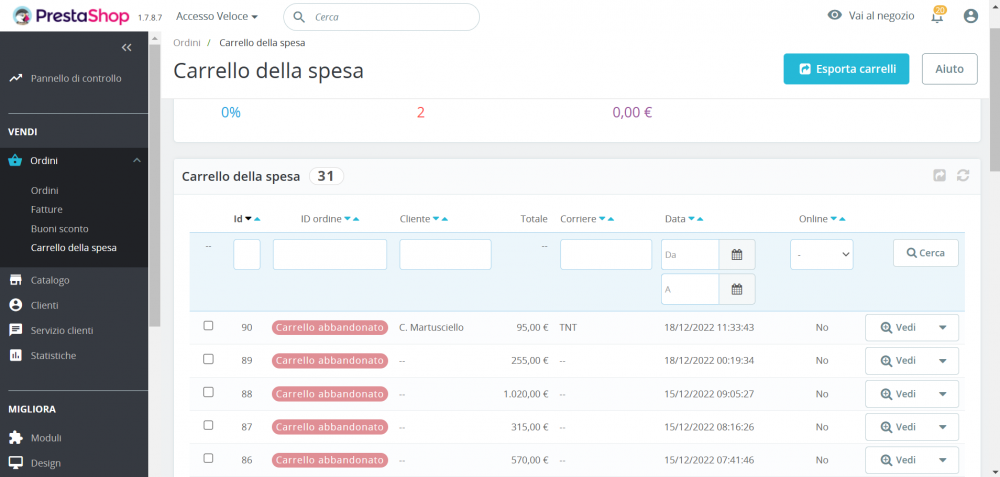This screenshot has width=1000, height=477.
Task: Open the Da date calendar picker
Action: (737, 254)
